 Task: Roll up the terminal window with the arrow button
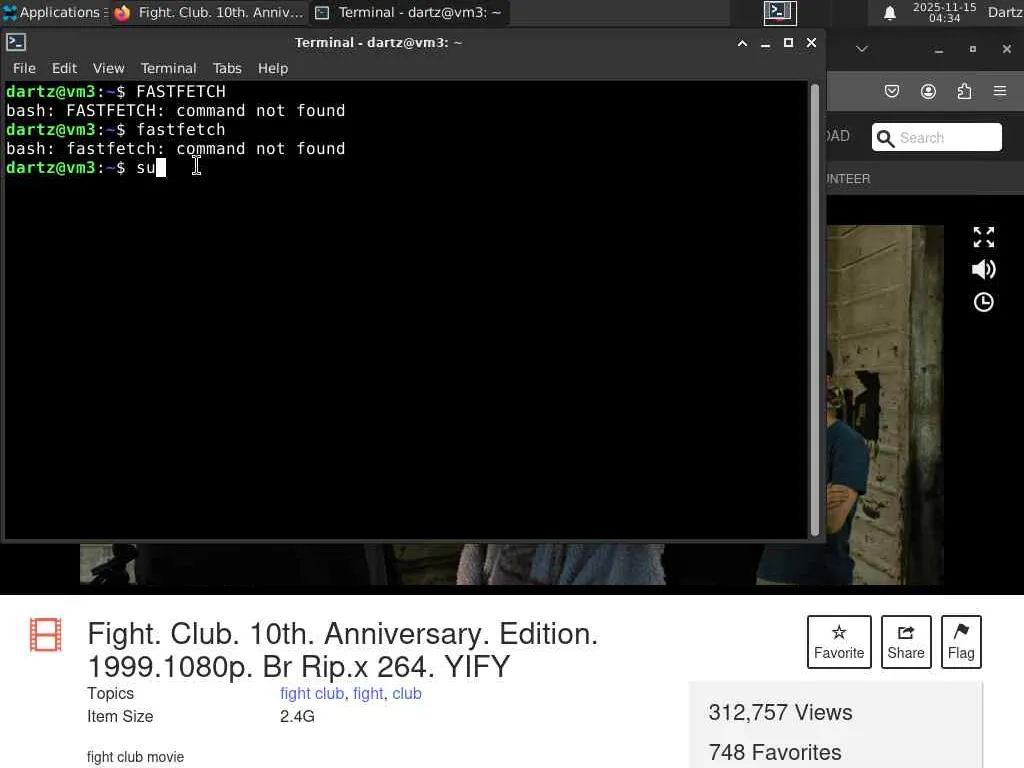point(742,43)
